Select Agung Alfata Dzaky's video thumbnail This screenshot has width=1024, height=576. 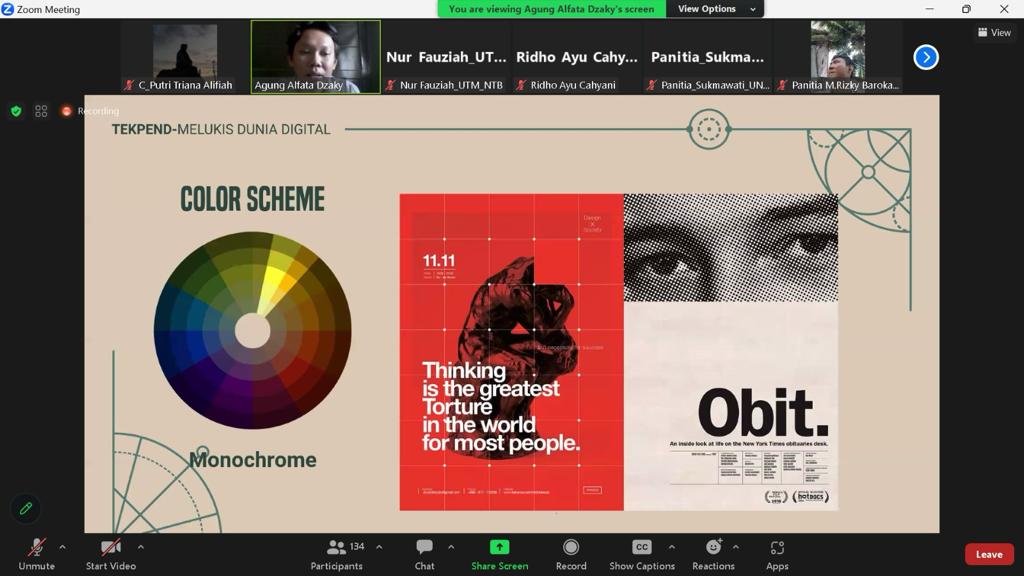click(x=315, y=57)
